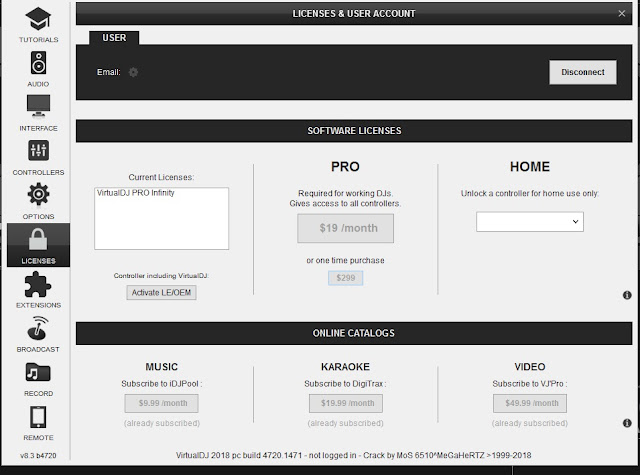
Task: Click 'already subscribed' under KARAOKE
Action: pos(345,423)
